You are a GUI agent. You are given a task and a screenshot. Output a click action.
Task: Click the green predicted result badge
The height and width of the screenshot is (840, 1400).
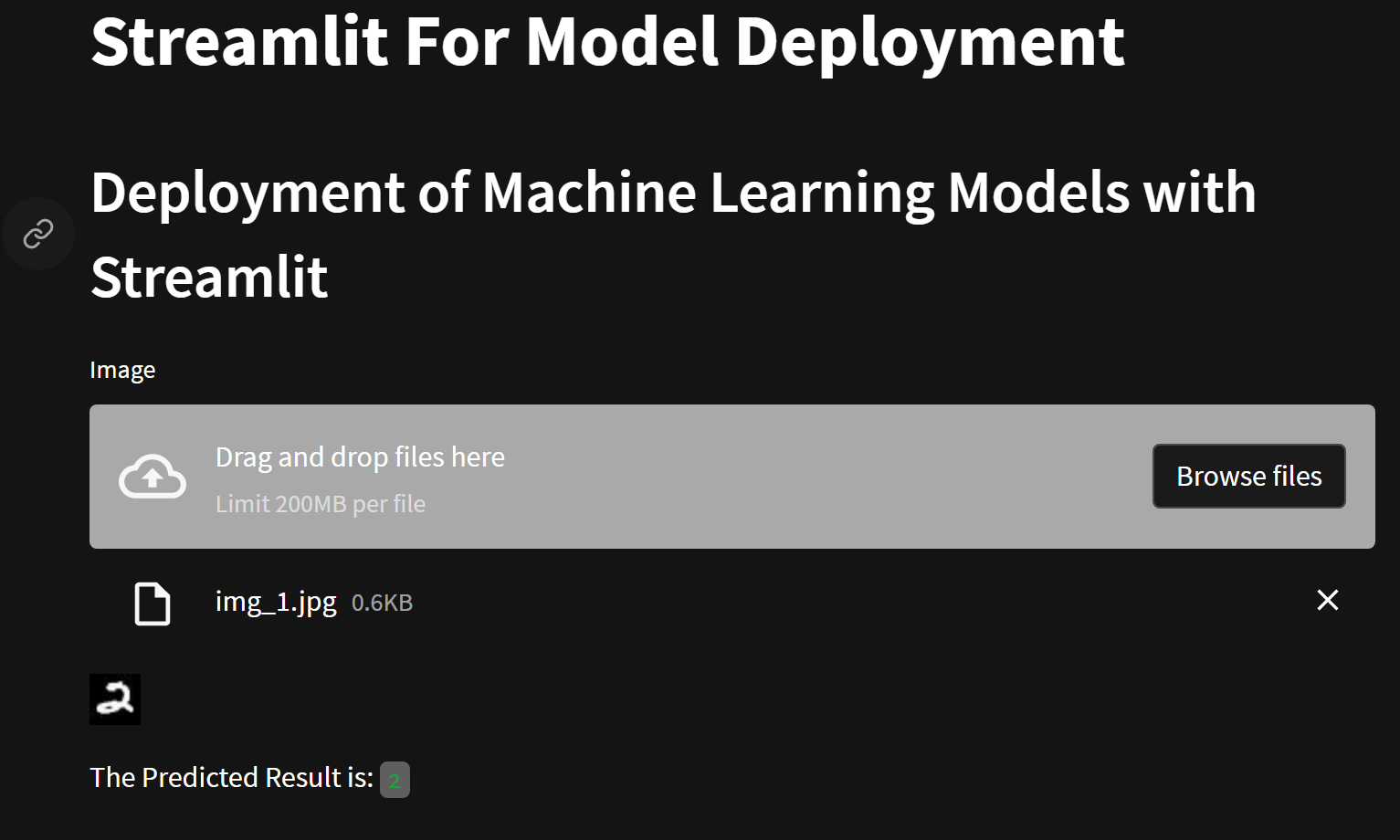(395, 780)
